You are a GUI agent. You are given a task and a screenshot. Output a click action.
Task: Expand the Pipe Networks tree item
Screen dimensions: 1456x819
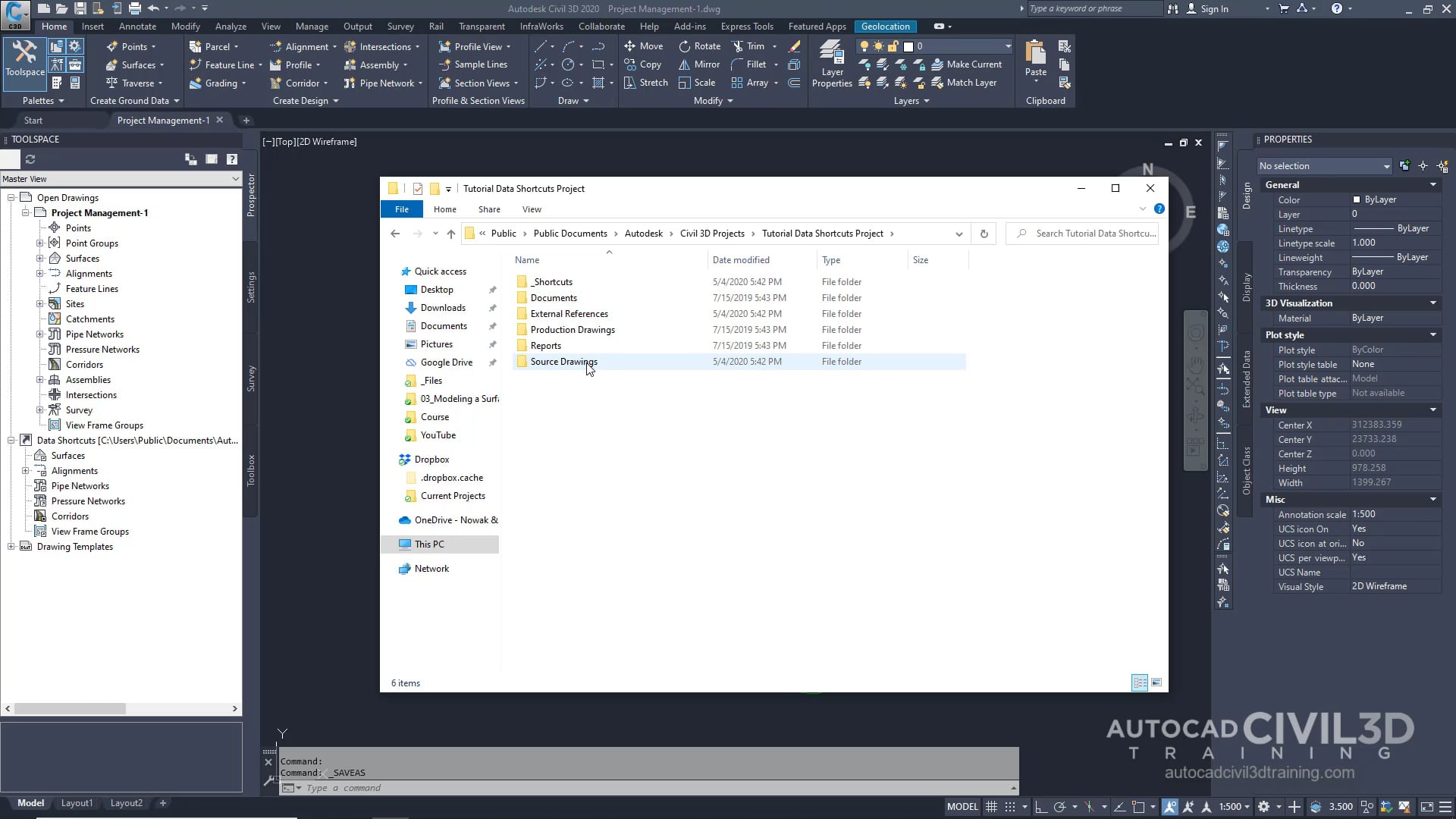41,334
